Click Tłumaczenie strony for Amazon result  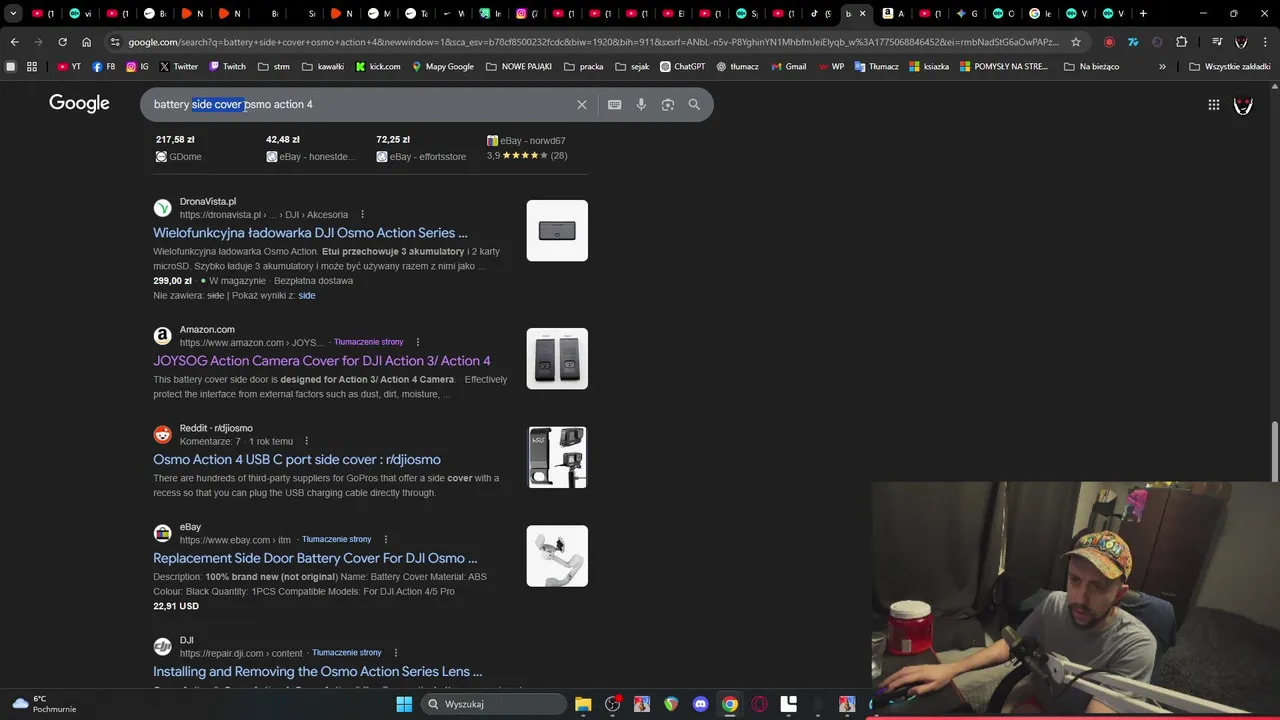369,342
